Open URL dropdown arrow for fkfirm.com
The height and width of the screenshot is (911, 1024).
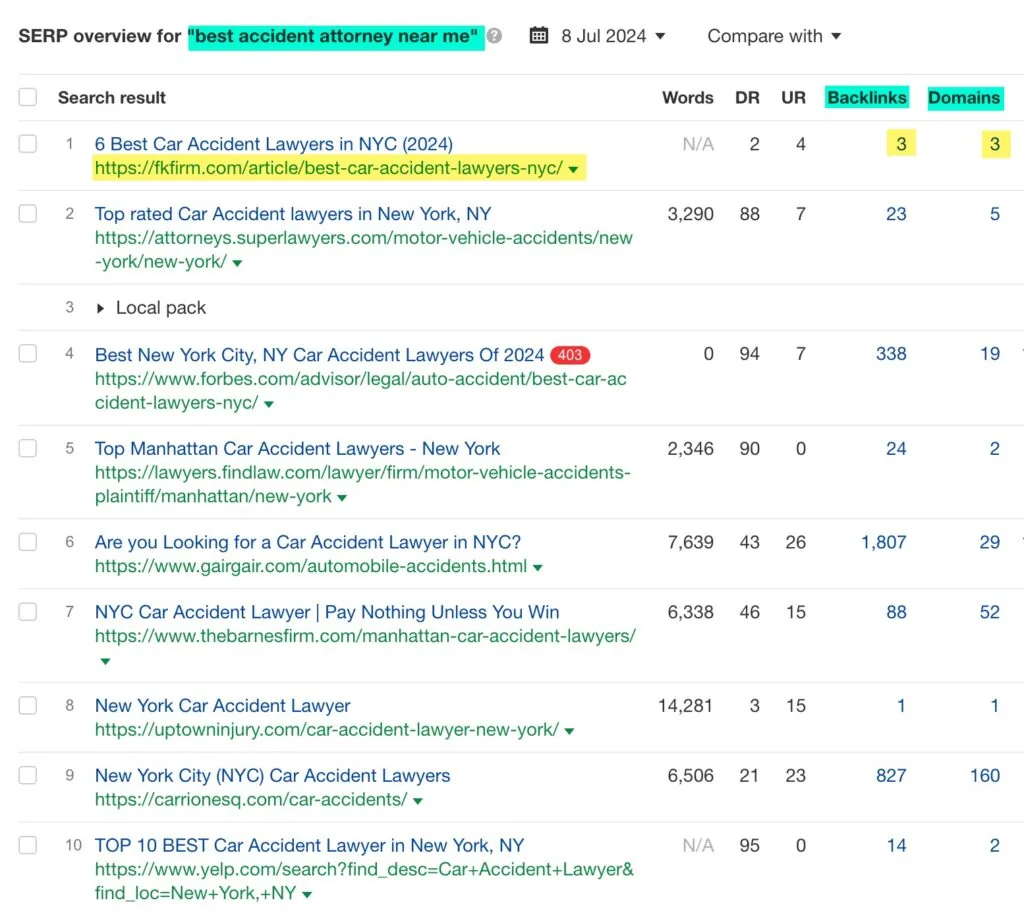coord(573,170)
